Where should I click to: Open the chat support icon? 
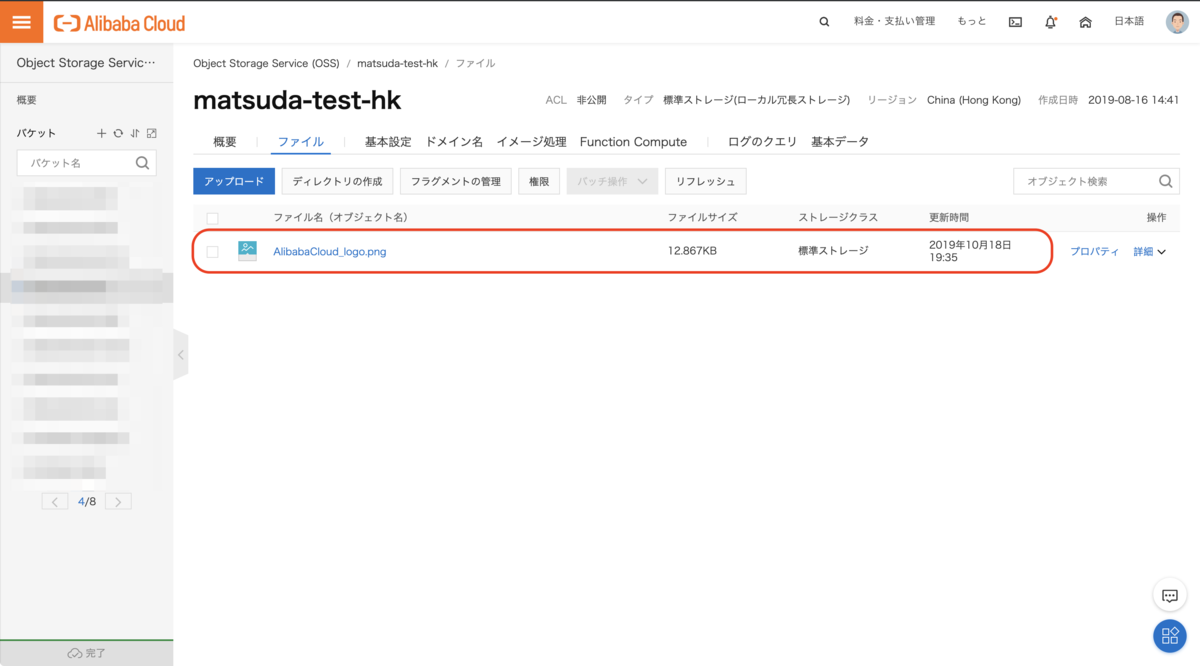point(1169,596)
